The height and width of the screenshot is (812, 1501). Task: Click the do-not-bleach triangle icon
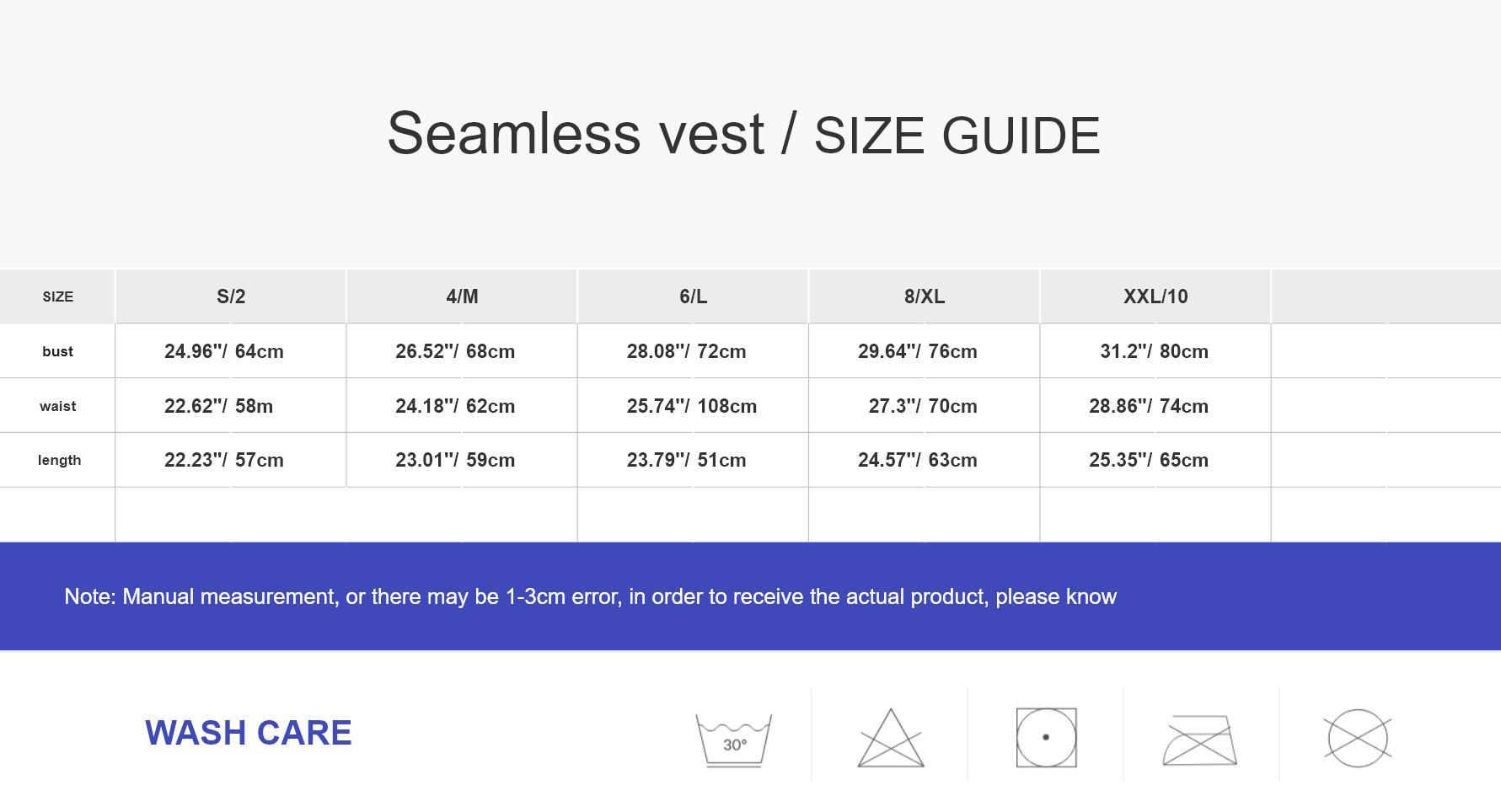pos(890,739)
